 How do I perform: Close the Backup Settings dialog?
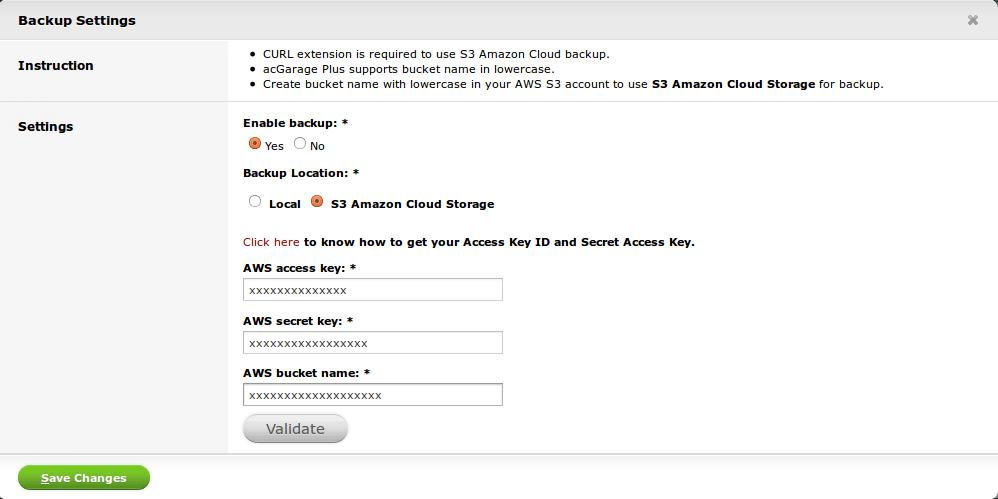tap(973, 20)
